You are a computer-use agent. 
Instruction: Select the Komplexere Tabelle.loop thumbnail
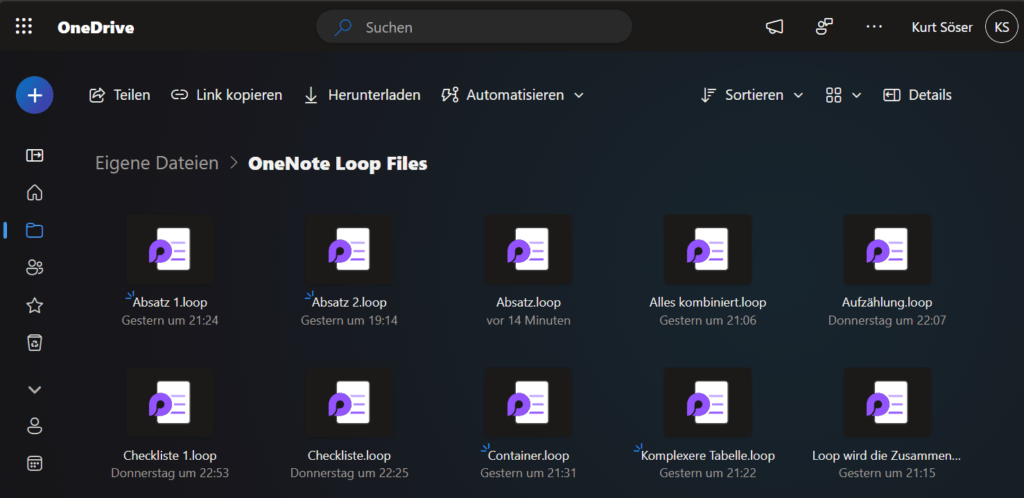pos(708,402)
